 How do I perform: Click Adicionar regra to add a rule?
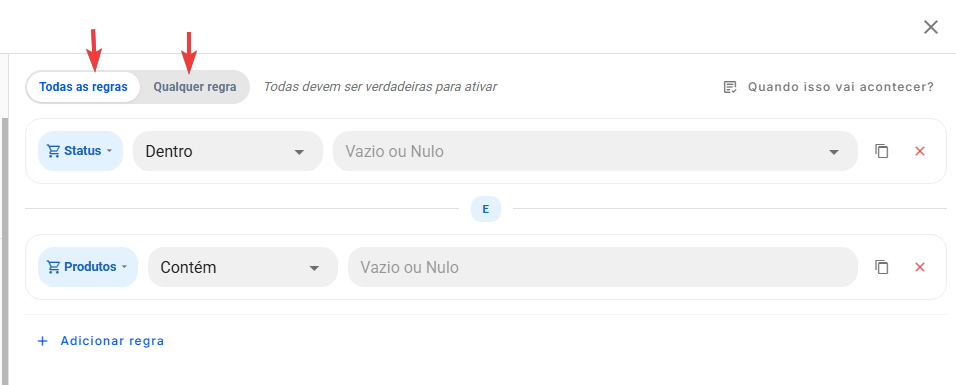[x=112, y=341]
